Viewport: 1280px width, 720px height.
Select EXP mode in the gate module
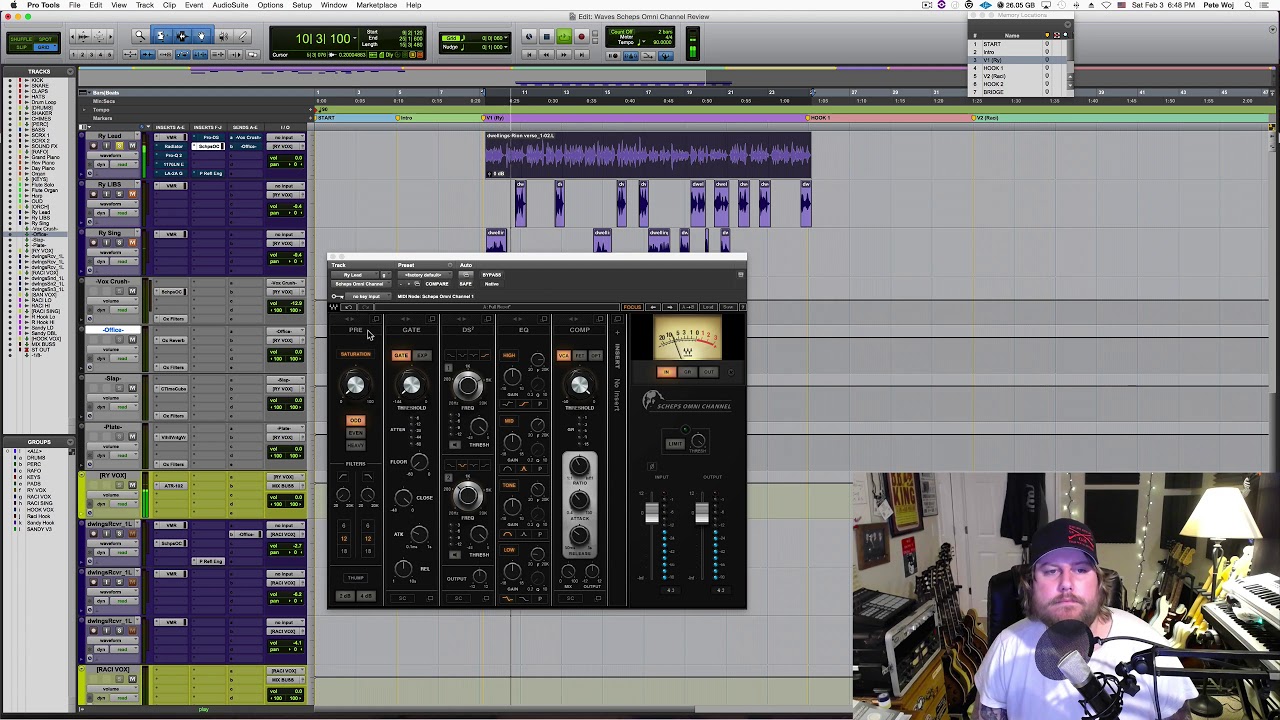[x=422, y=355]
